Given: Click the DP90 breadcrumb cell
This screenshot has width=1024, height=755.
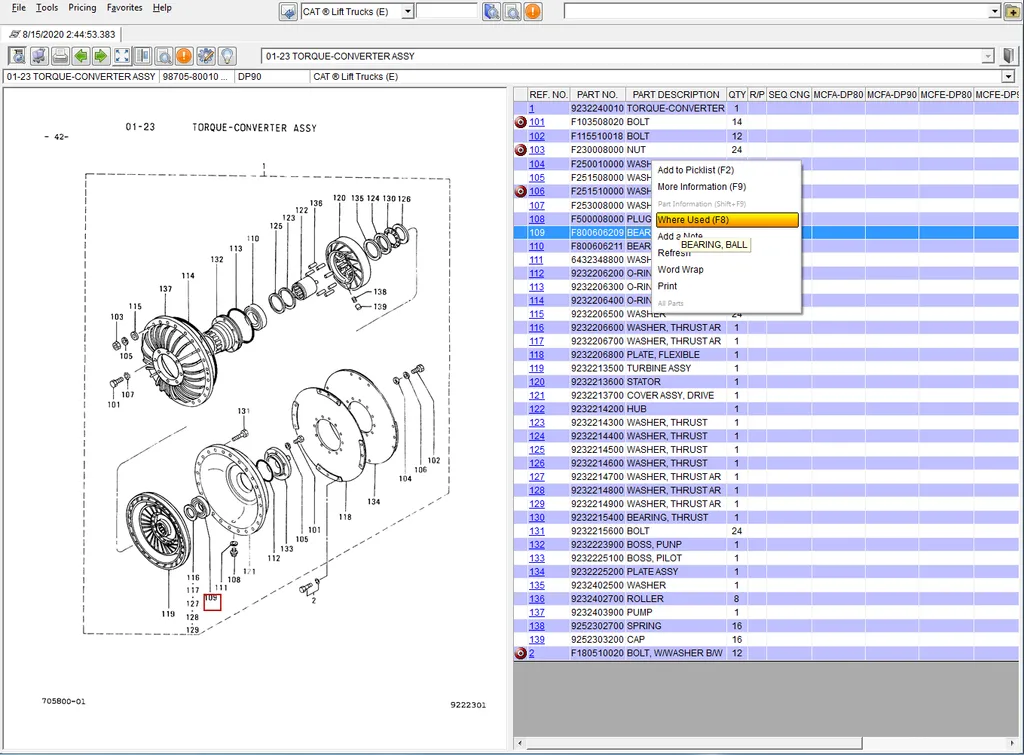Looking at the screenshot, I should (271, 76).
